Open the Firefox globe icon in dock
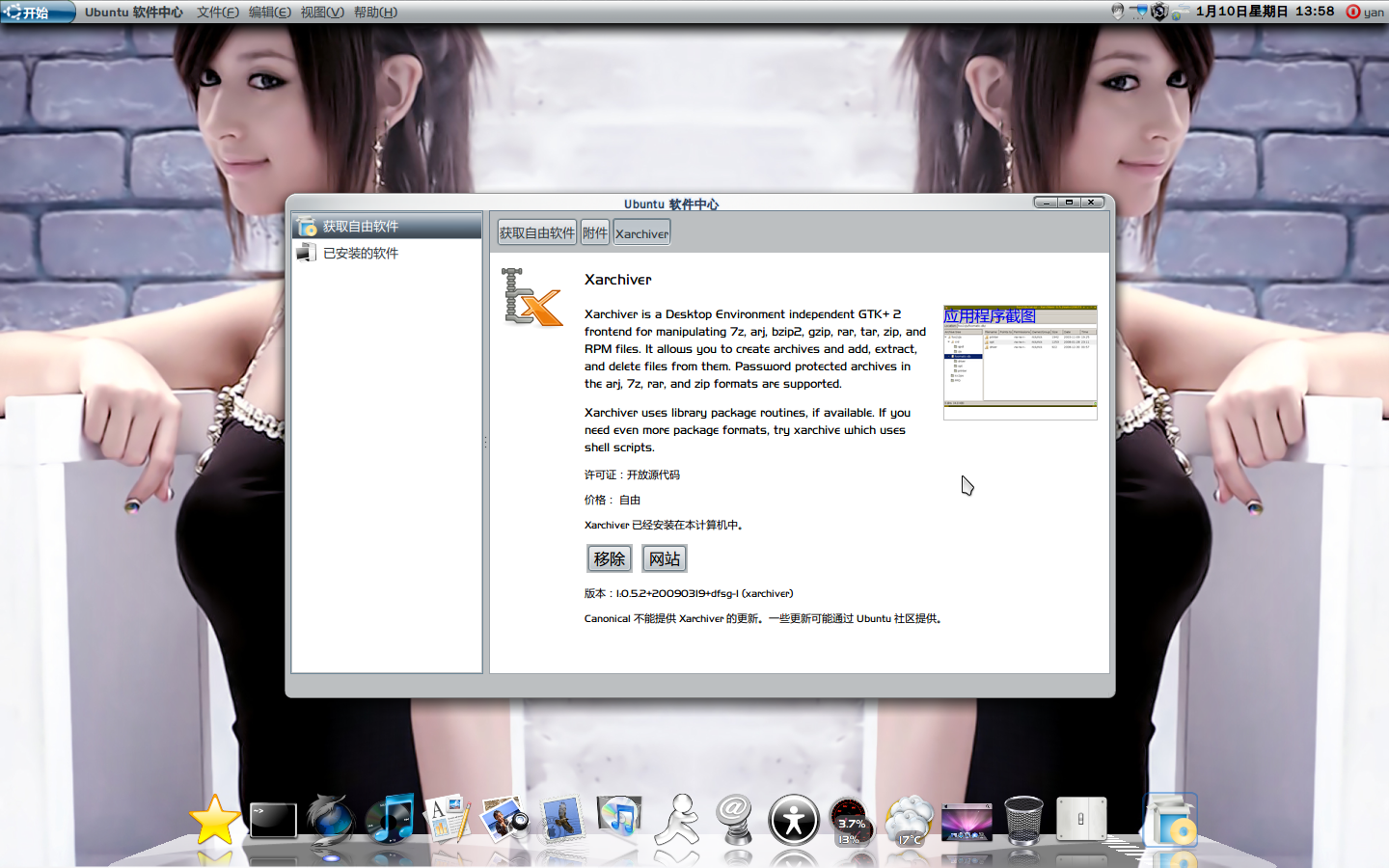This screenshot has width=1389, height=868. point(331,820)
